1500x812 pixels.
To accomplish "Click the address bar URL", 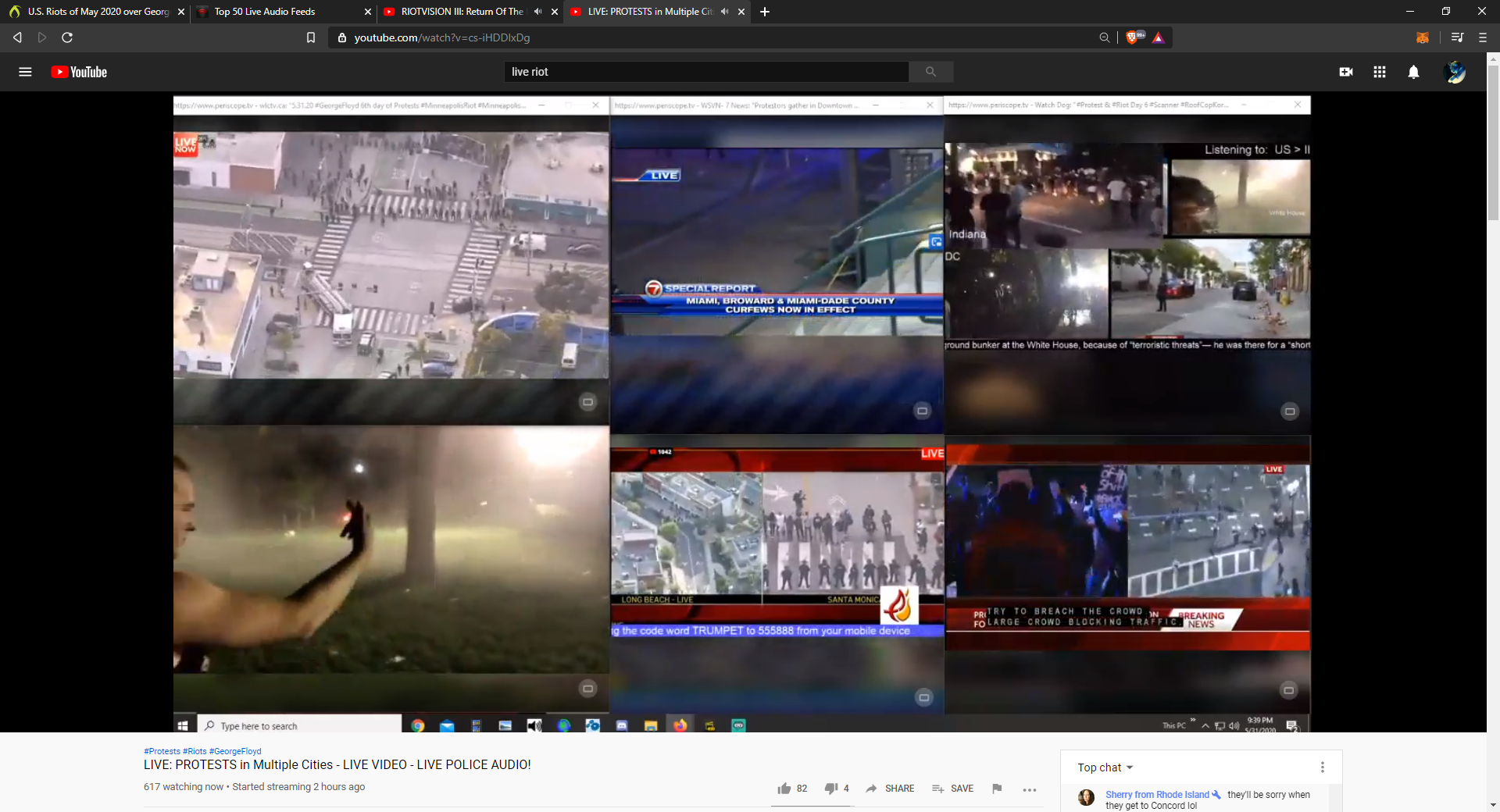I will (x=442, y=37).
